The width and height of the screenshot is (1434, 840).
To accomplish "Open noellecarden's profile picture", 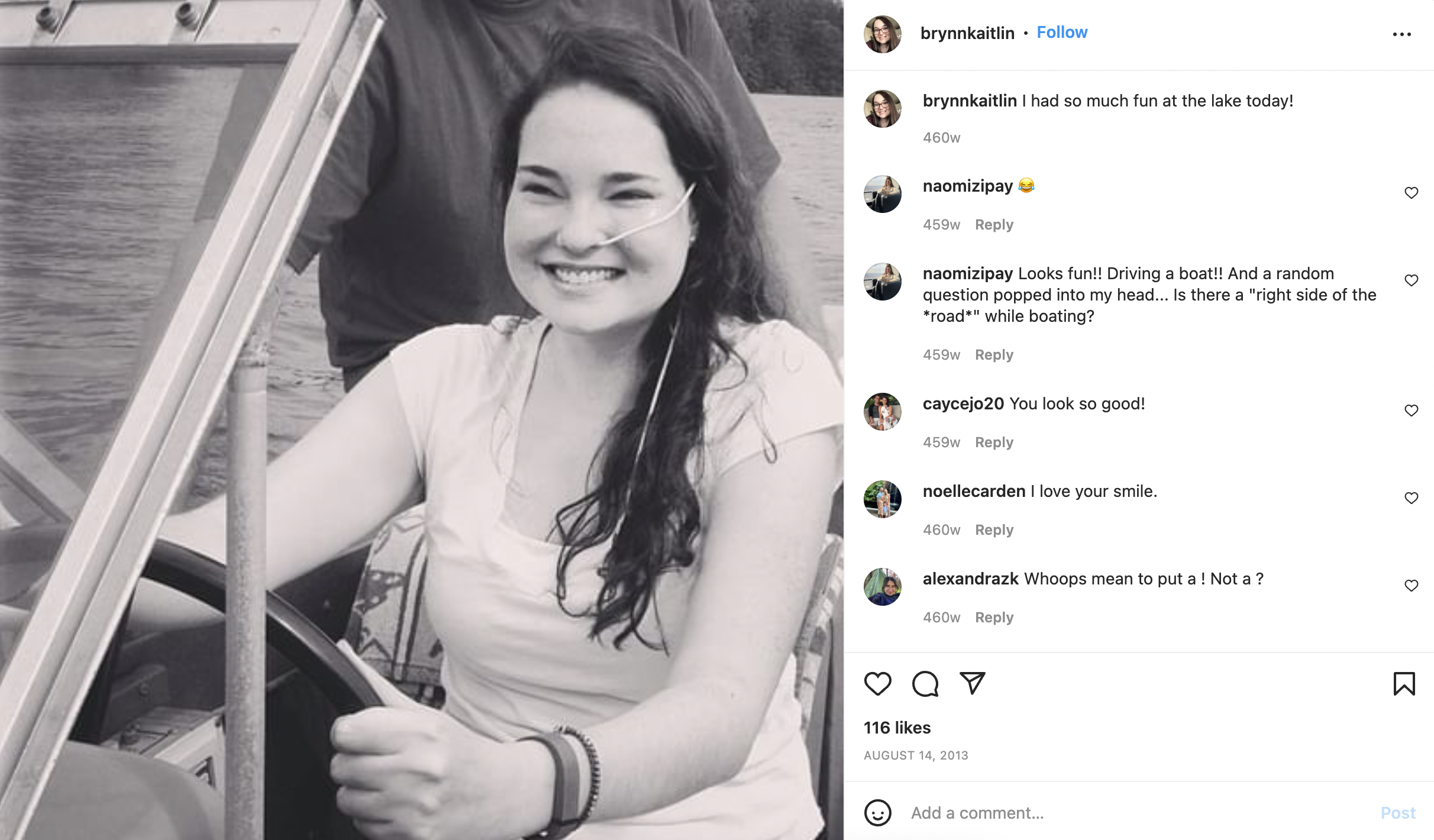I will tap(882, 499).
